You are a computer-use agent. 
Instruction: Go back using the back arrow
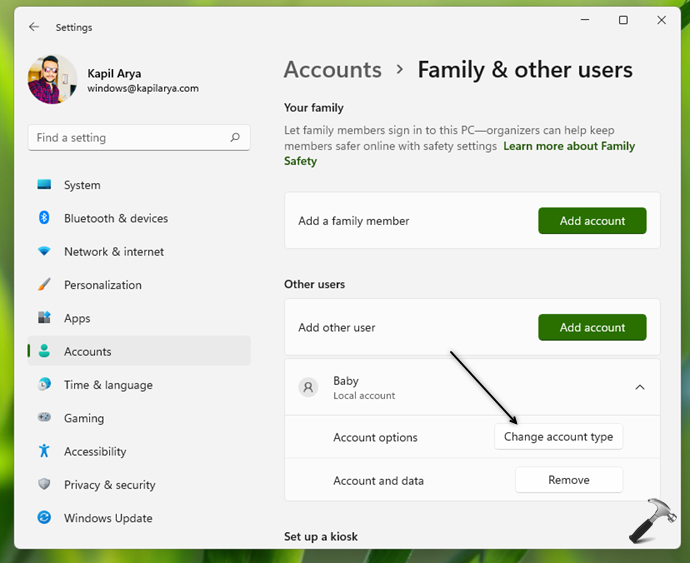(35, 27)
